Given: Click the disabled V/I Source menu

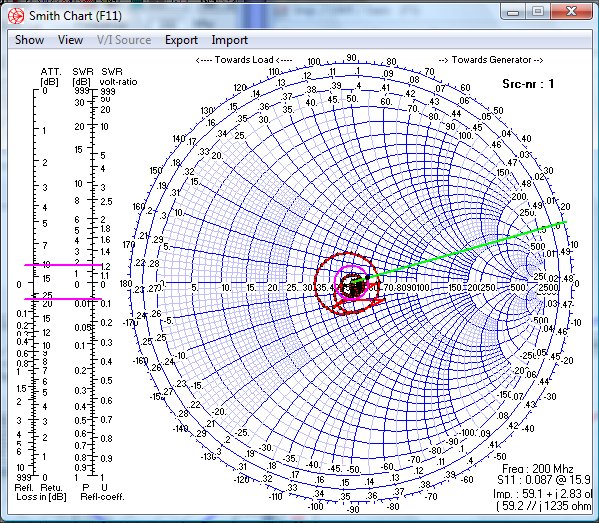Looking at the screenshot, I should coord(124,40).
